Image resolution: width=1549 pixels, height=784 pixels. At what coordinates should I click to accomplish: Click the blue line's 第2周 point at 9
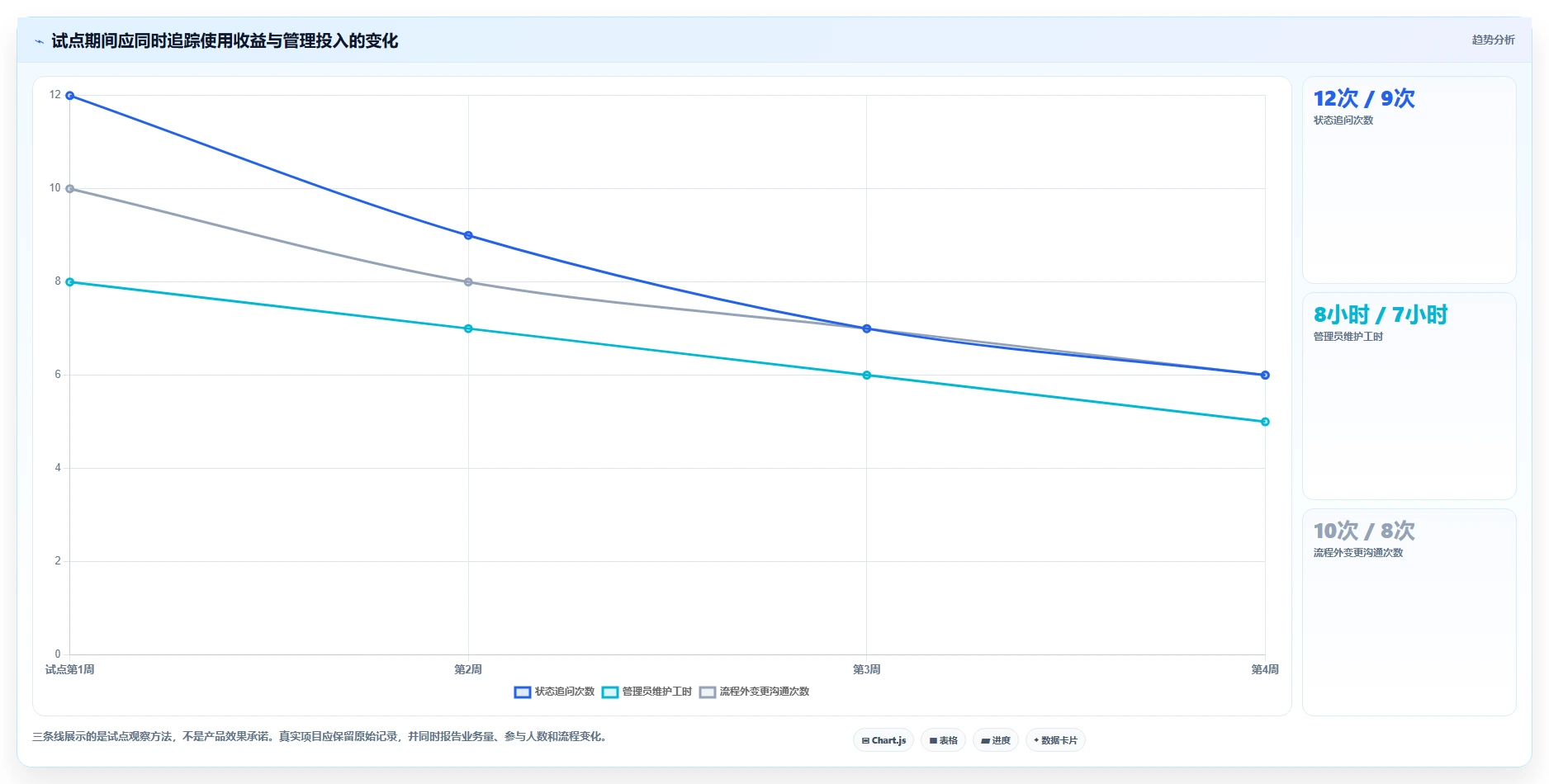468,235
